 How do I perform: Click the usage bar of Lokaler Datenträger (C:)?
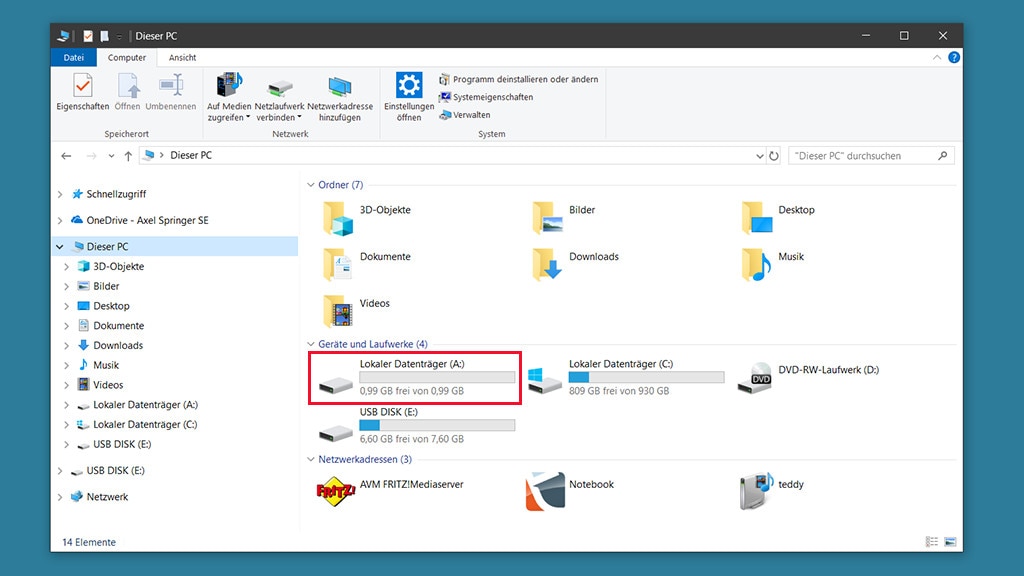click(x=645, y=377)
